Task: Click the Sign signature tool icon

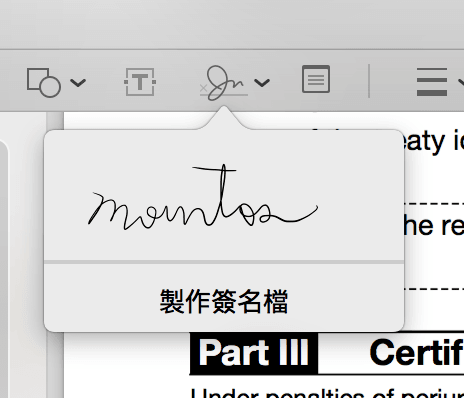Action: (x=224, y=83)
